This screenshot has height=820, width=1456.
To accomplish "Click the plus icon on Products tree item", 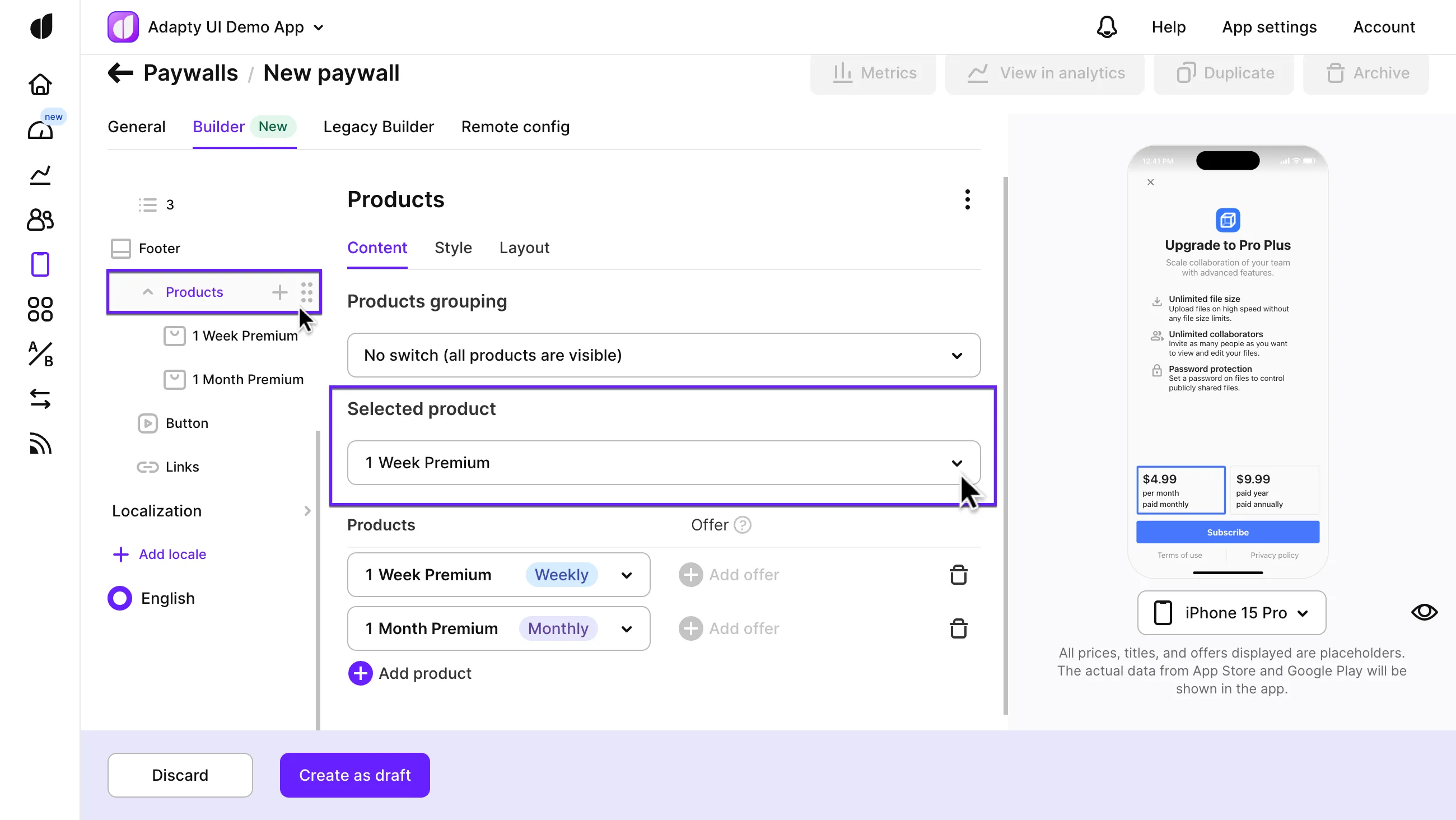I will tap(280, 292).
